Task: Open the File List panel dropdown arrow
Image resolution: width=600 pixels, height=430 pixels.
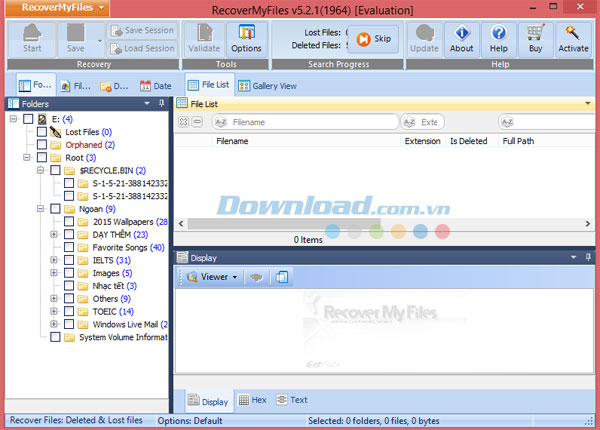Action: point(587,103)
